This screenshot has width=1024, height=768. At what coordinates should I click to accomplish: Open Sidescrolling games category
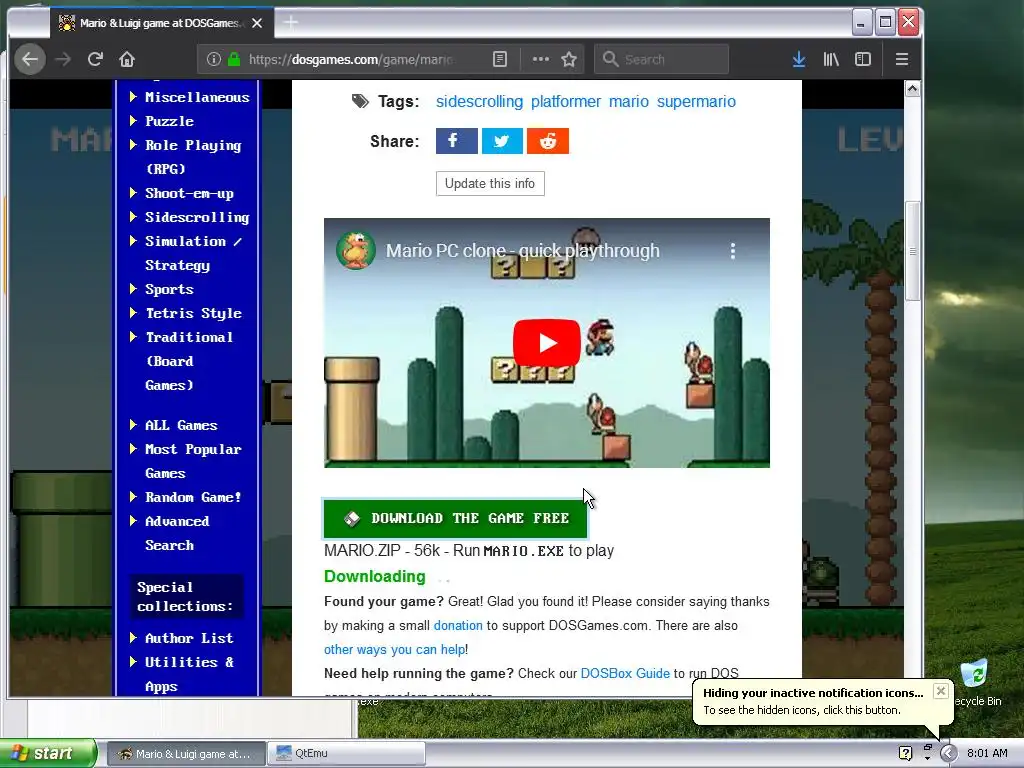tap(197, 217)
